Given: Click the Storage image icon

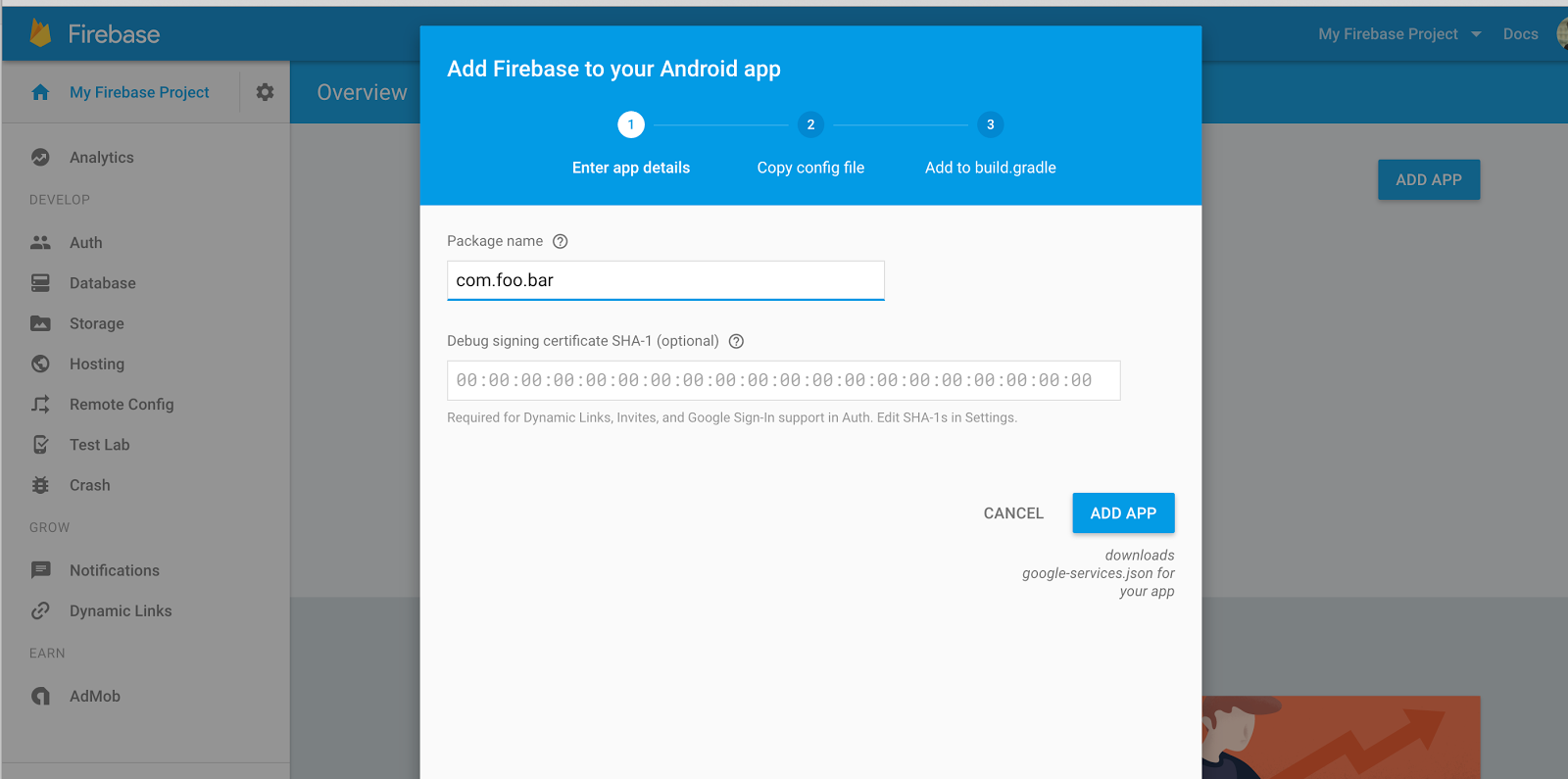Looking at the screenshot, I should [40, 323].
